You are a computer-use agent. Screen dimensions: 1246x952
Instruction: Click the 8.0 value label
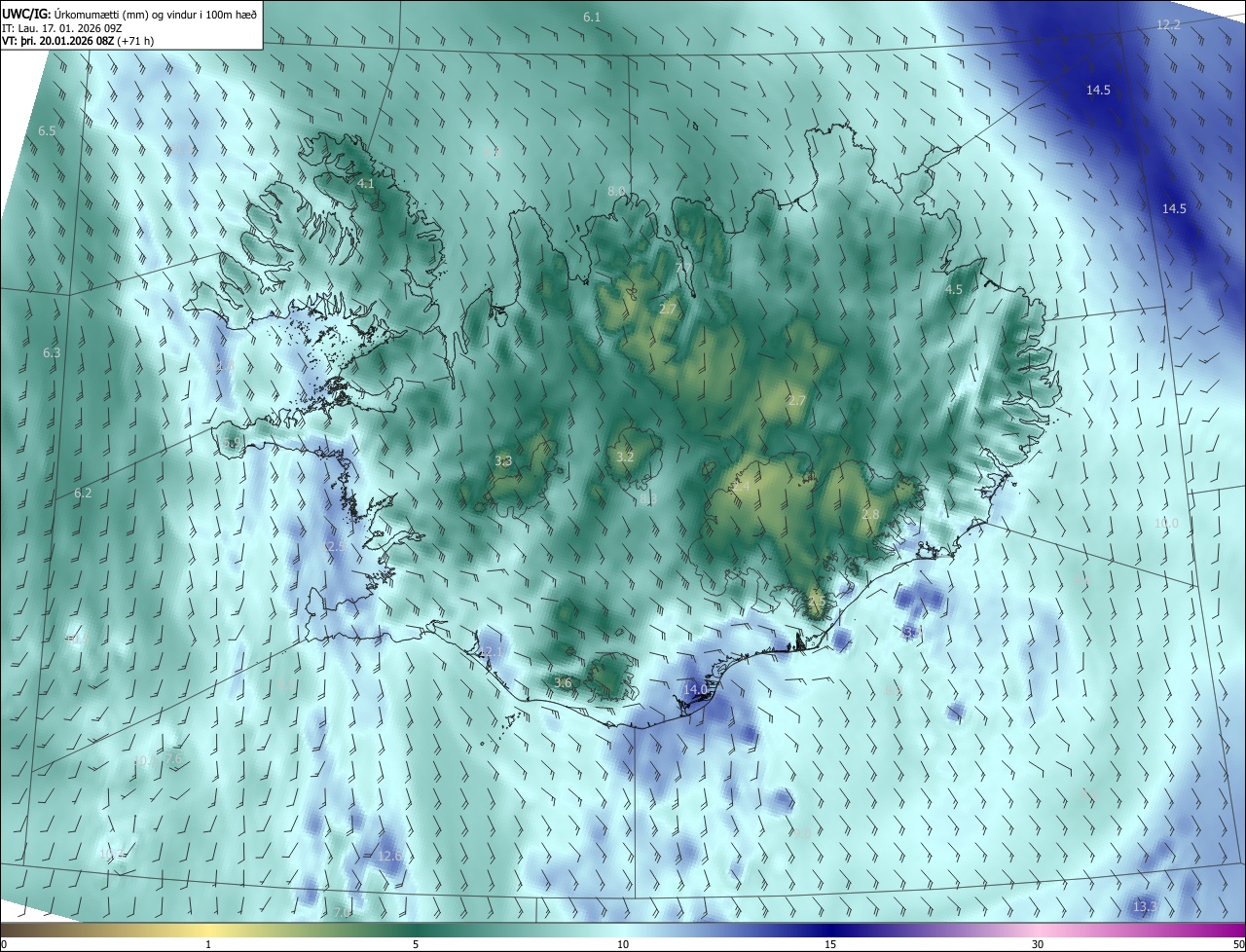[x=617, y=191]
